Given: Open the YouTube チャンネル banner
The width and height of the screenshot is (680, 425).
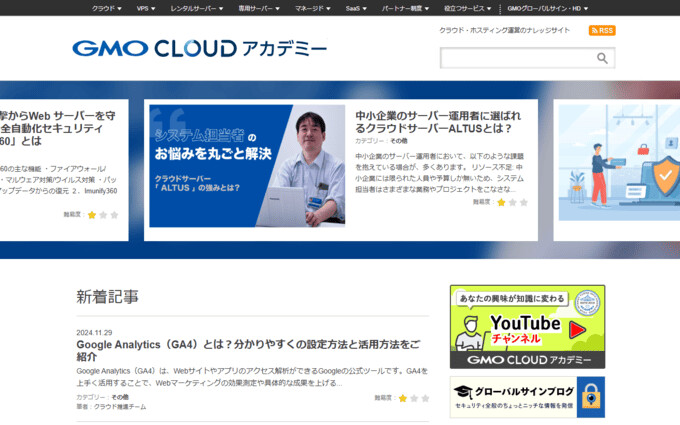Looking at the screenshot, I should pyautogui.click(x=527, y=327).
